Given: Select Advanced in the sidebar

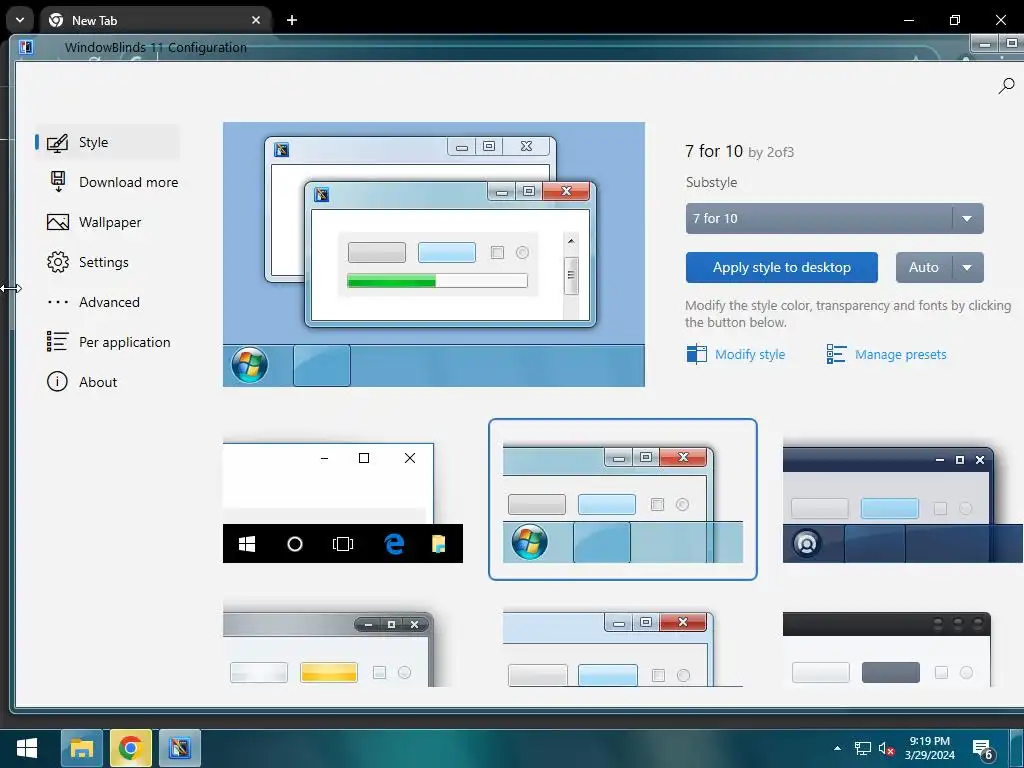Looking at the screenshot, I should (x=93, y=302).
